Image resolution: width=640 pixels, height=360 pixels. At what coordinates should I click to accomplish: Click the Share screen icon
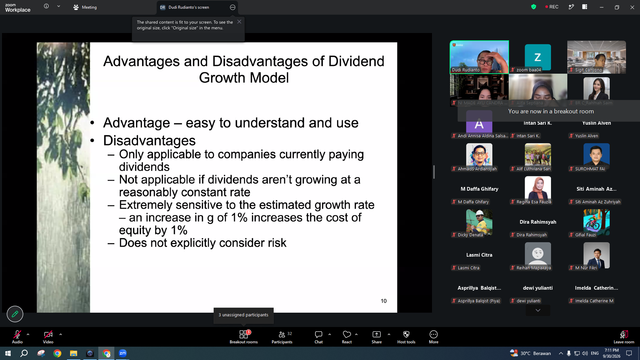[376, 337]
